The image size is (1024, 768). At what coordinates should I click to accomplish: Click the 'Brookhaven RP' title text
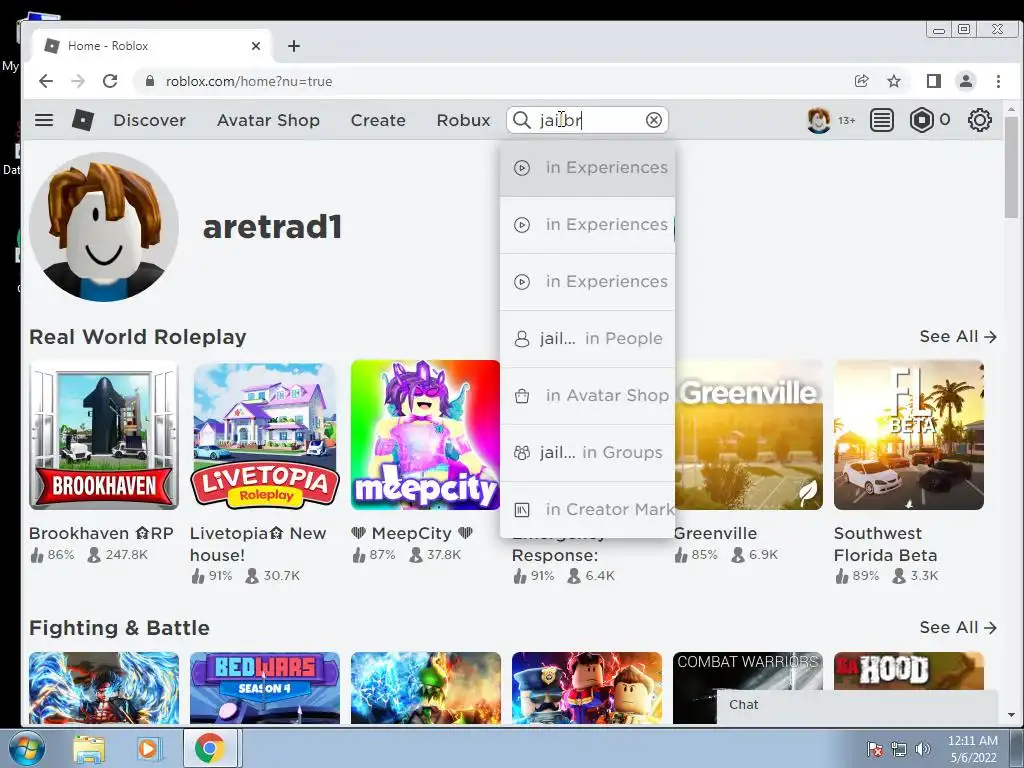pyautogui.click(x=101, y=533)
